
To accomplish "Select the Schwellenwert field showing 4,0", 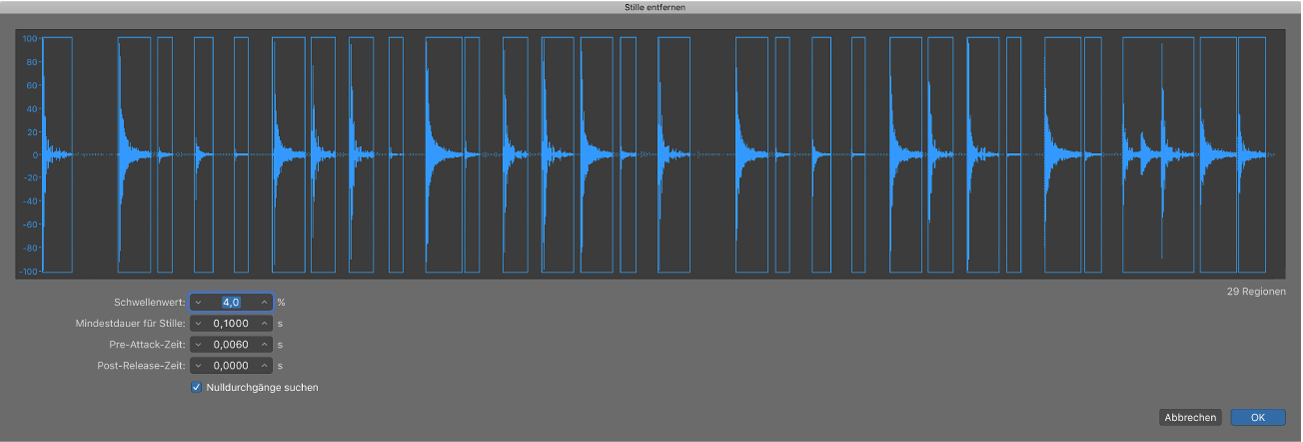I will coord(231,302).
